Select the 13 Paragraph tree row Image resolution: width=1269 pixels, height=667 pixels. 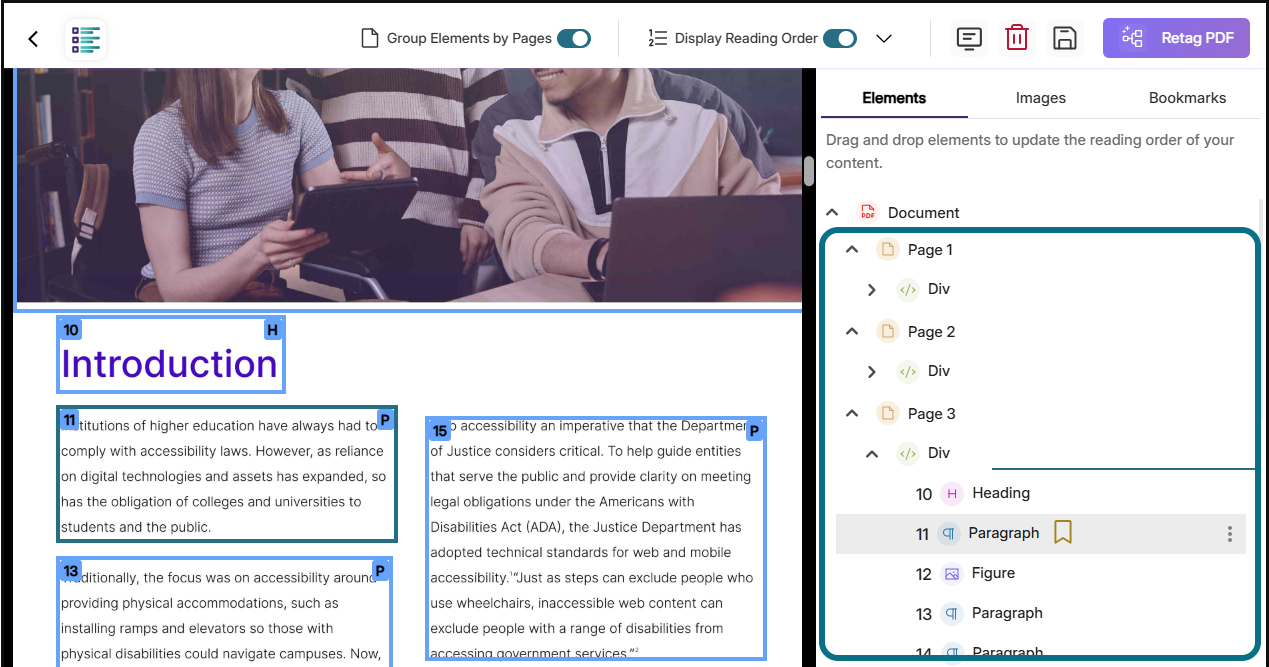click(x=1041, y=613)
